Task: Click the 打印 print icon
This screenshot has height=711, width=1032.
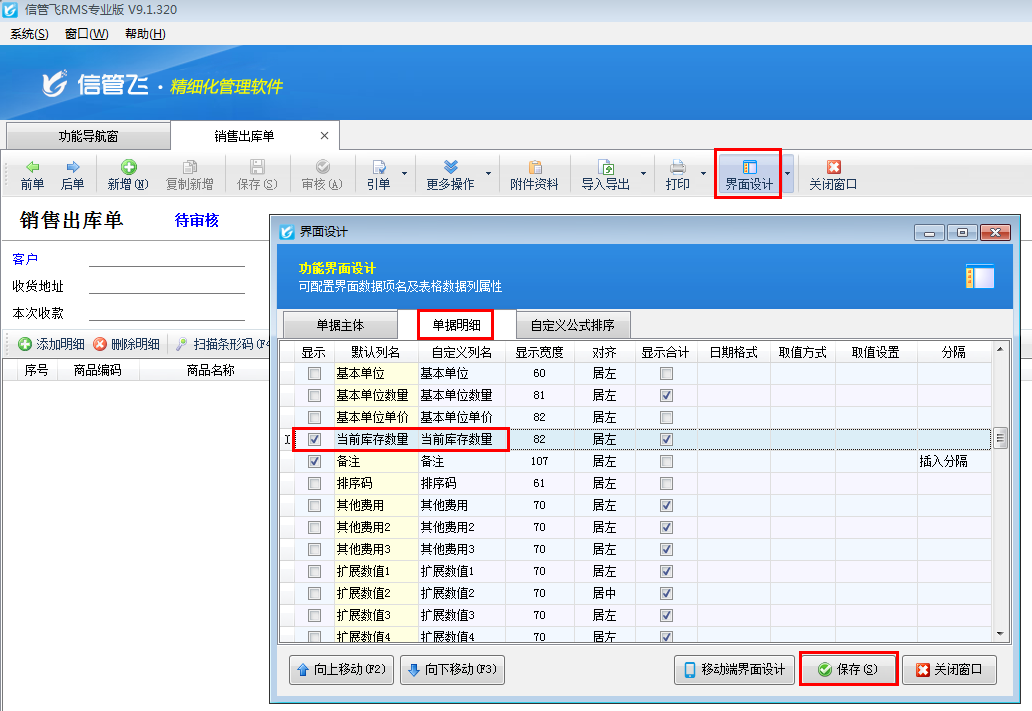Action: pos(678,173)
